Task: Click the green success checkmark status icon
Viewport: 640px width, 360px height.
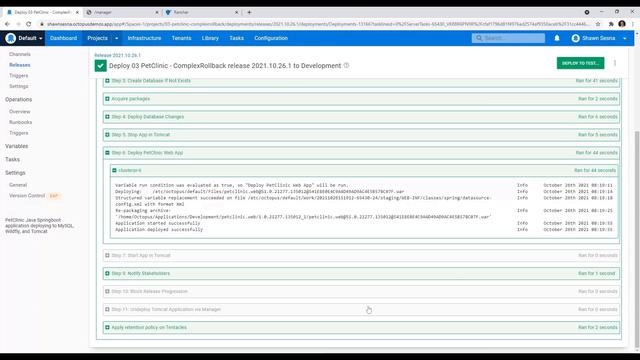Action: [x=100, y=66]
